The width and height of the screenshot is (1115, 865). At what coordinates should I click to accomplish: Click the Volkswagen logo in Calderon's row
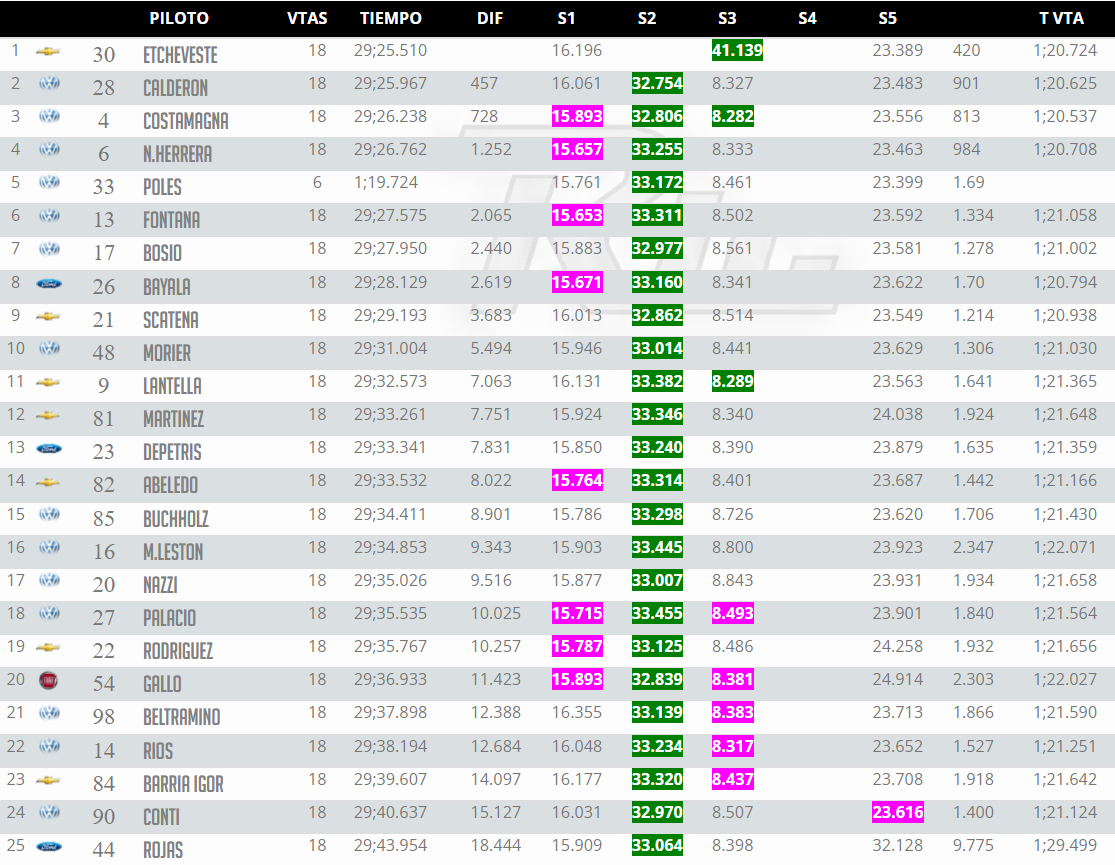click(x=48, y=84)
